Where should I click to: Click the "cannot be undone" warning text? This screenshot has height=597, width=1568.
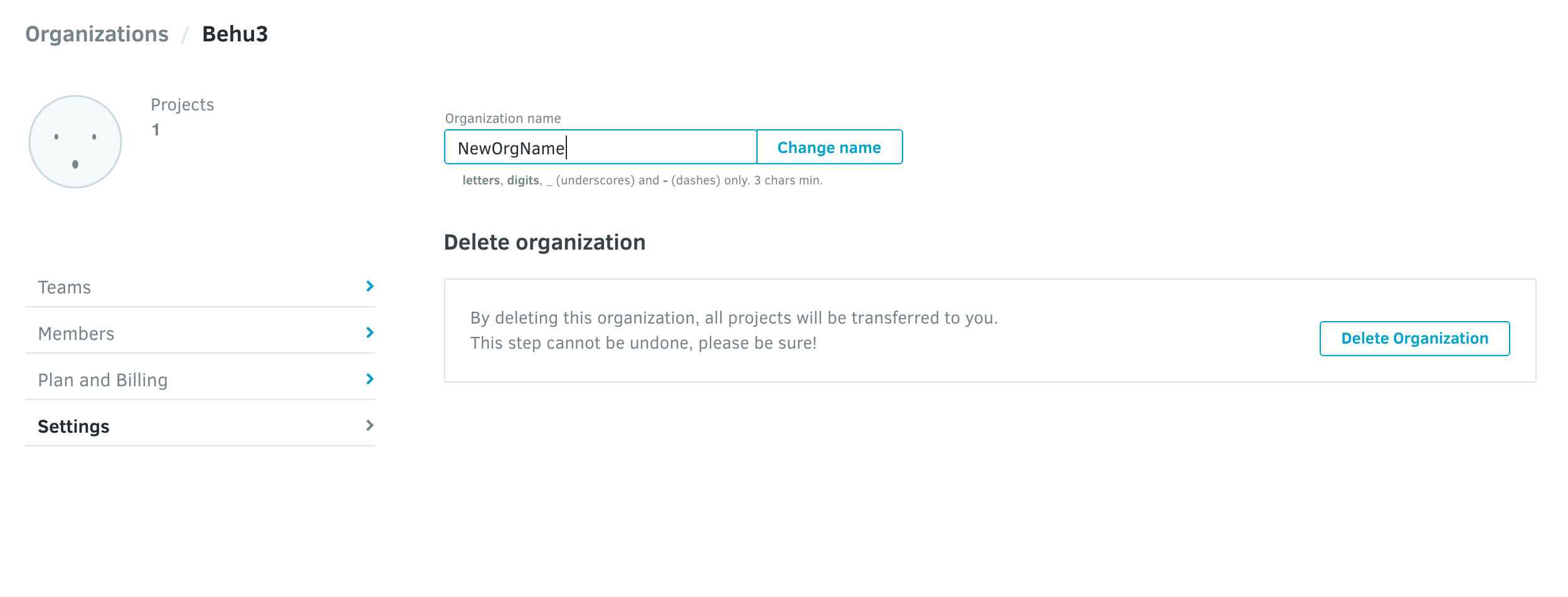[644, 344]
